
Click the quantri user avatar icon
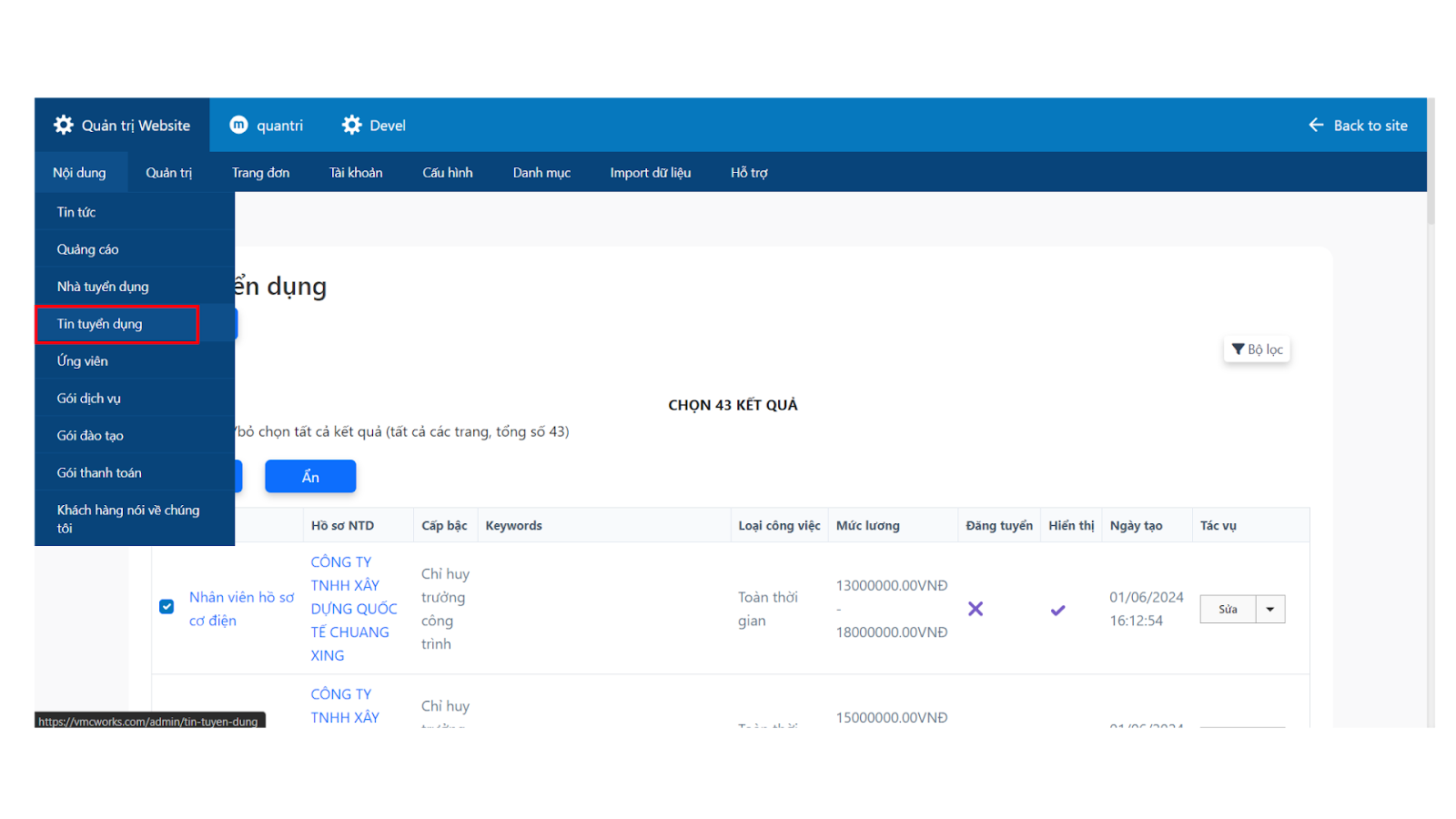(x=238, y=126)
